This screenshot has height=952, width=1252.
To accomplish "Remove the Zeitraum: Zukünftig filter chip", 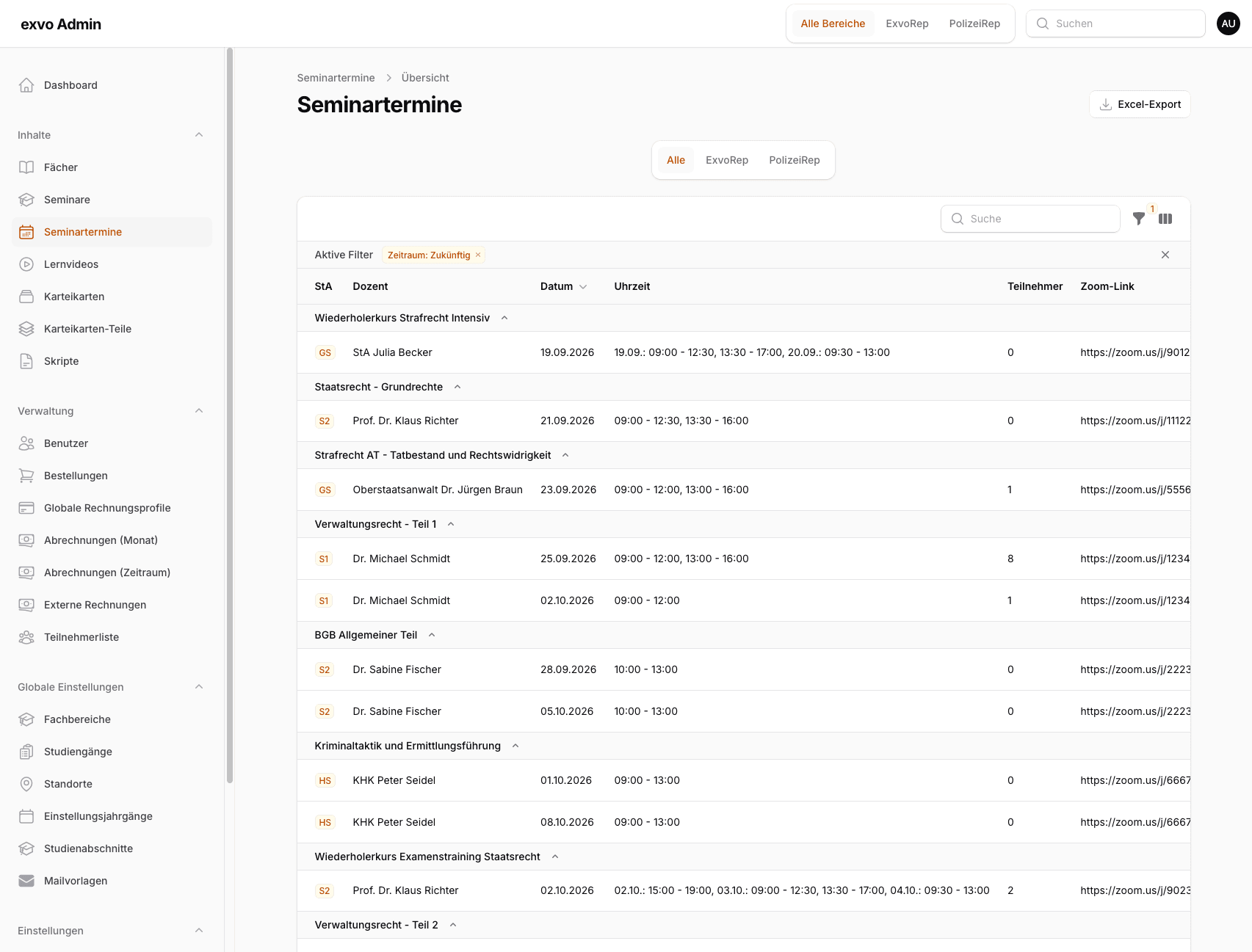I will click(478, 255).
